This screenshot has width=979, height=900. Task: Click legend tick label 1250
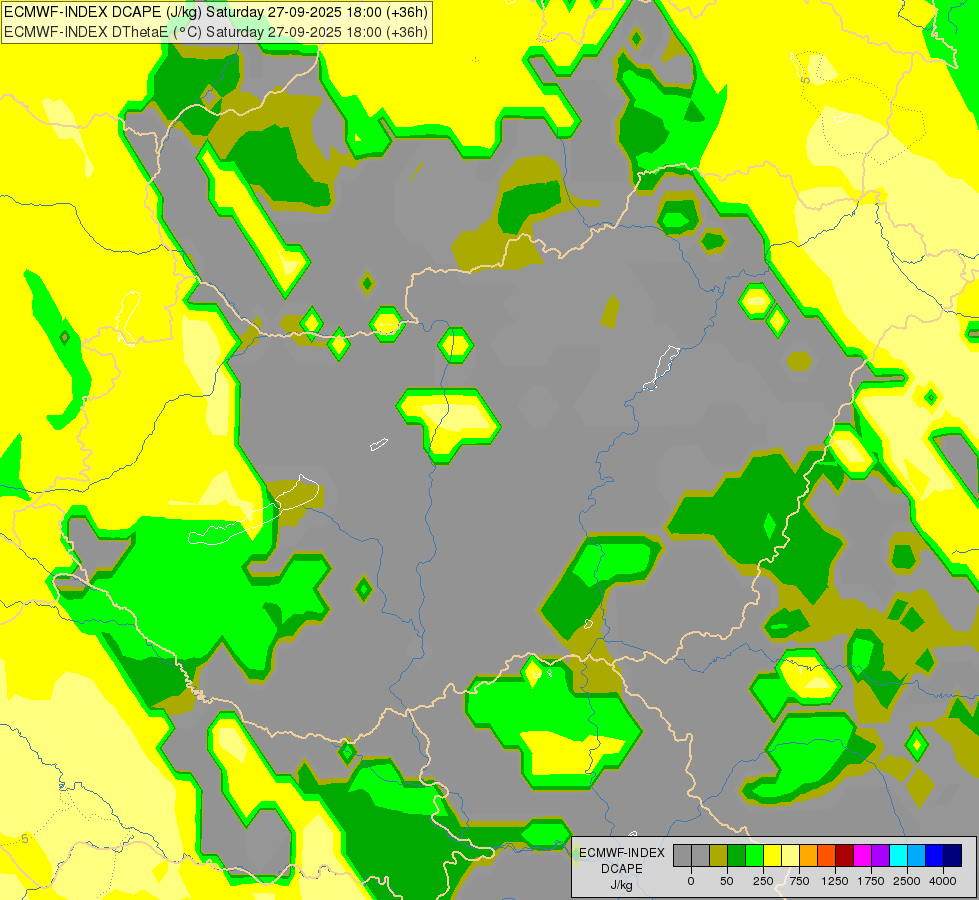pos(835,881)
